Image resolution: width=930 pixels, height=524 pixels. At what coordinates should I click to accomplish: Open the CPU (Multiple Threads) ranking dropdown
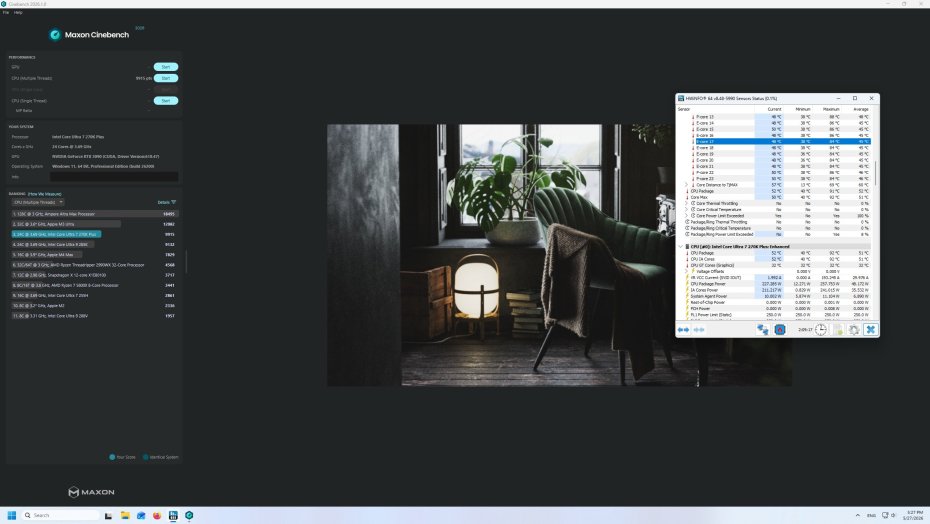[x=38, y=202]
